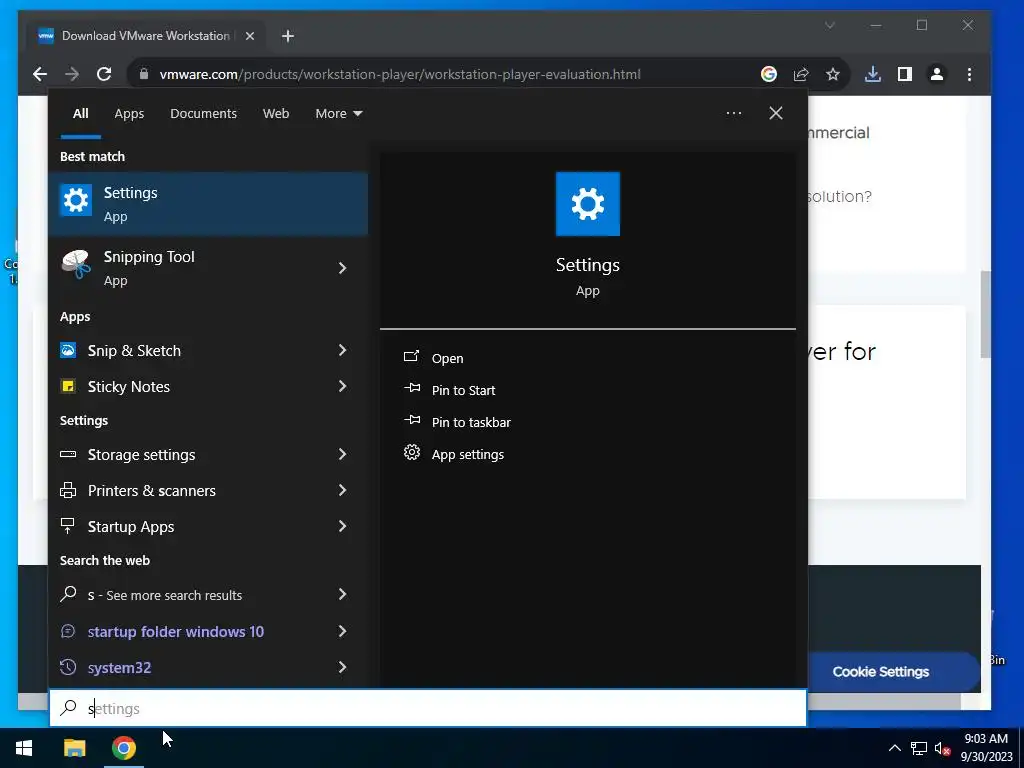The image size is (1024, 768).
Task: Click the share page icon in the address bar
Action: [801, 74]
